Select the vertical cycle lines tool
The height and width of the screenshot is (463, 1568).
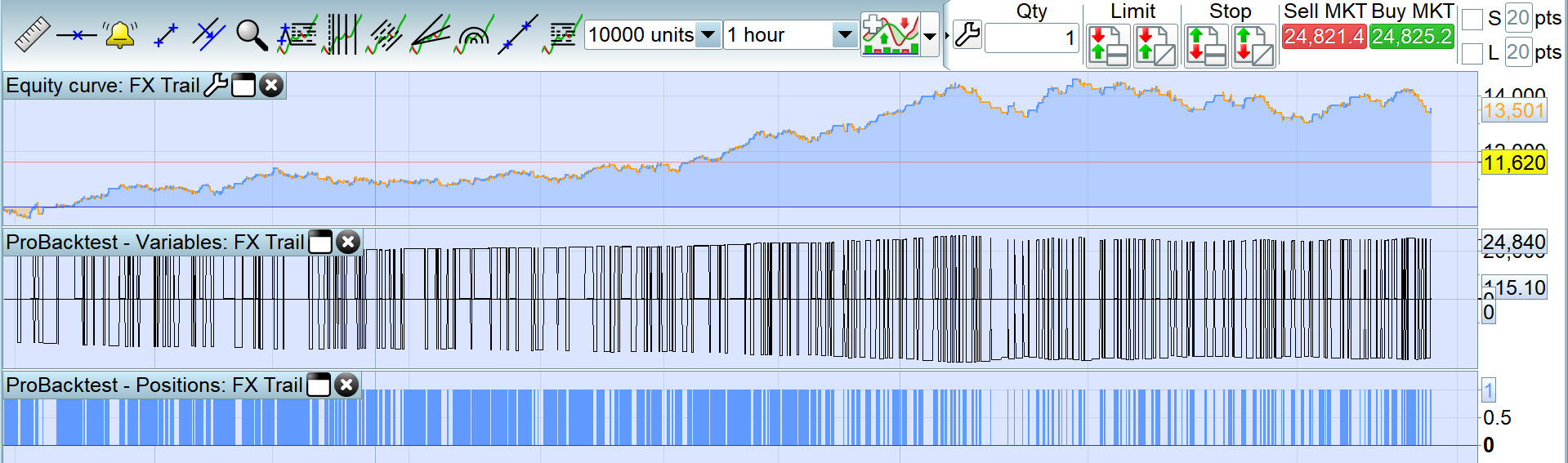coord(342,35)
